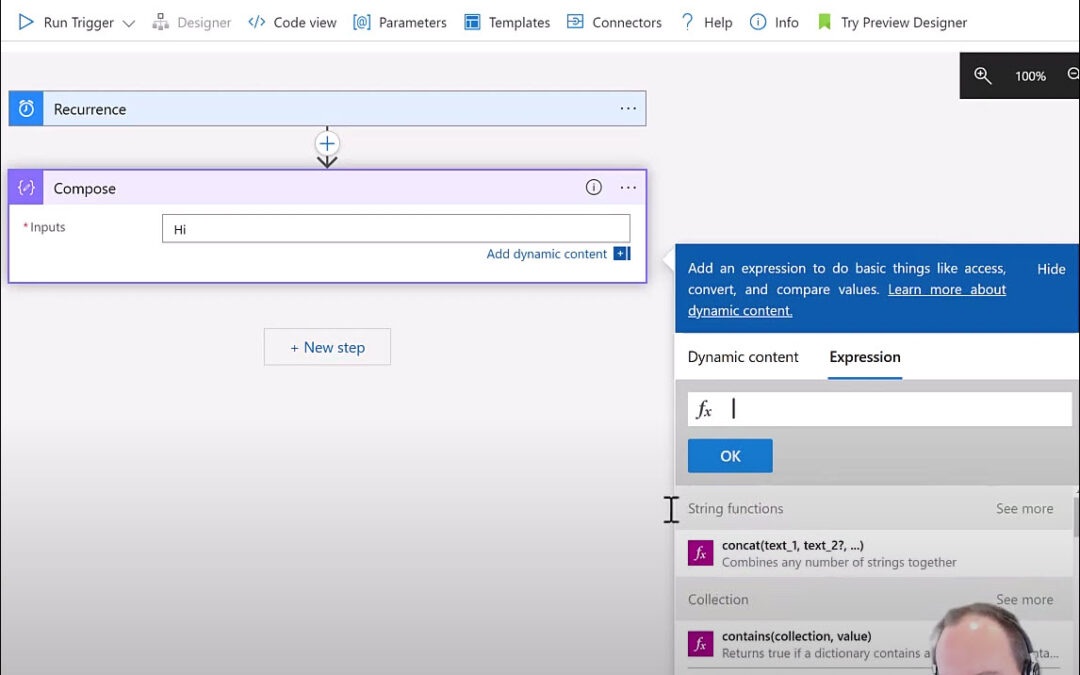Click the Recurrence clock icon

tap(26, 108)
